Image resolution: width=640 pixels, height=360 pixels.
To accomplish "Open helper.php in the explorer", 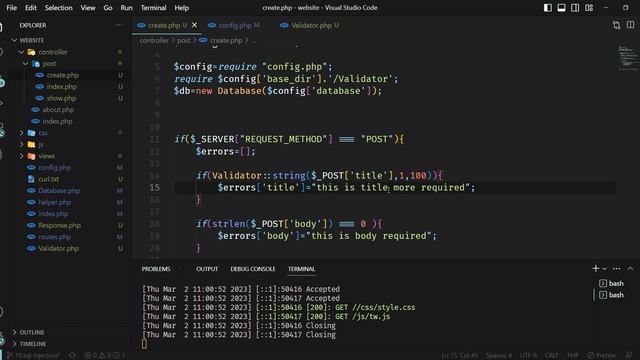I will pos(54,202).
